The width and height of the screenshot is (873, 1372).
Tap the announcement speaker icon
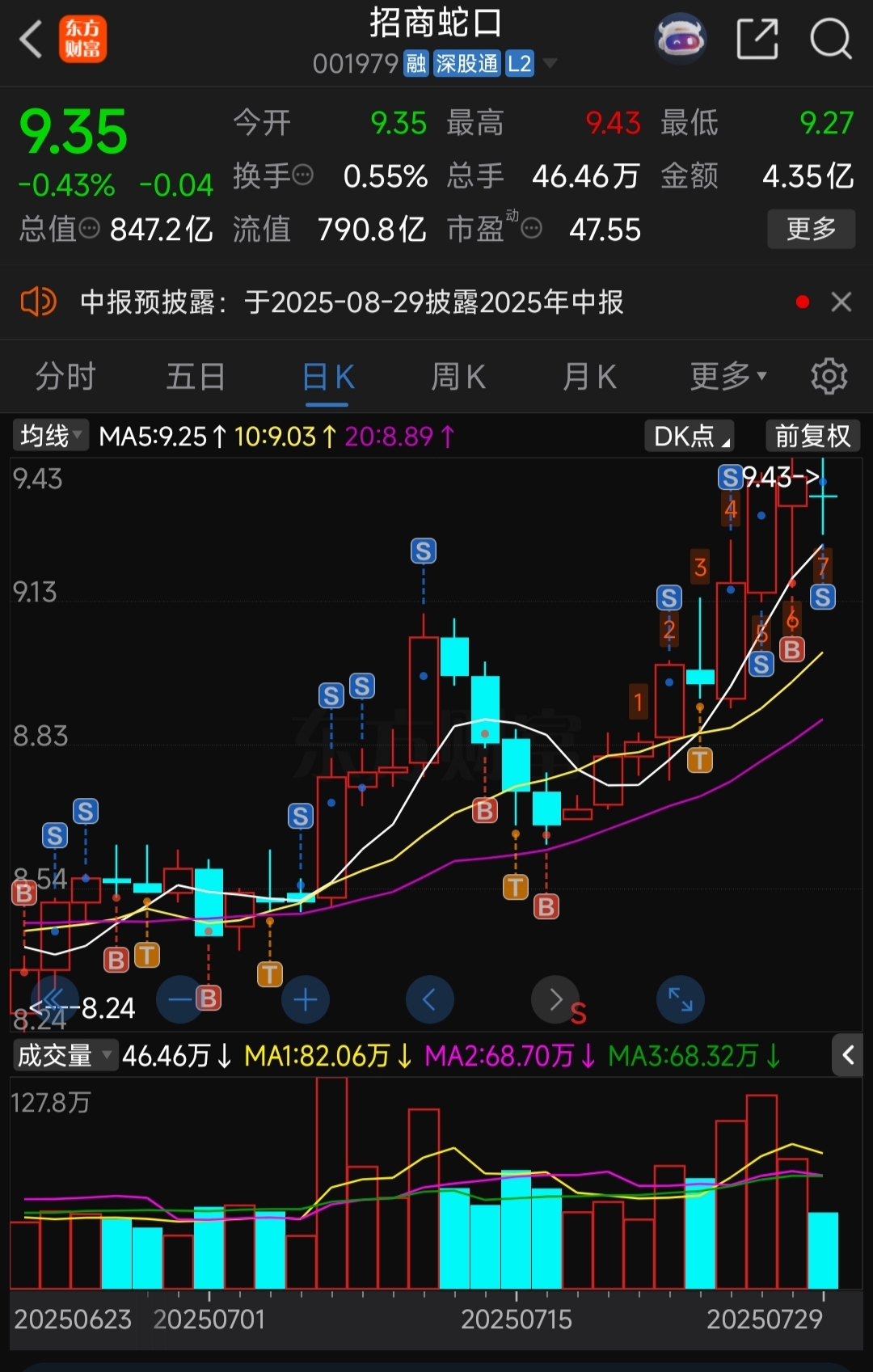(x=38, y=302)
